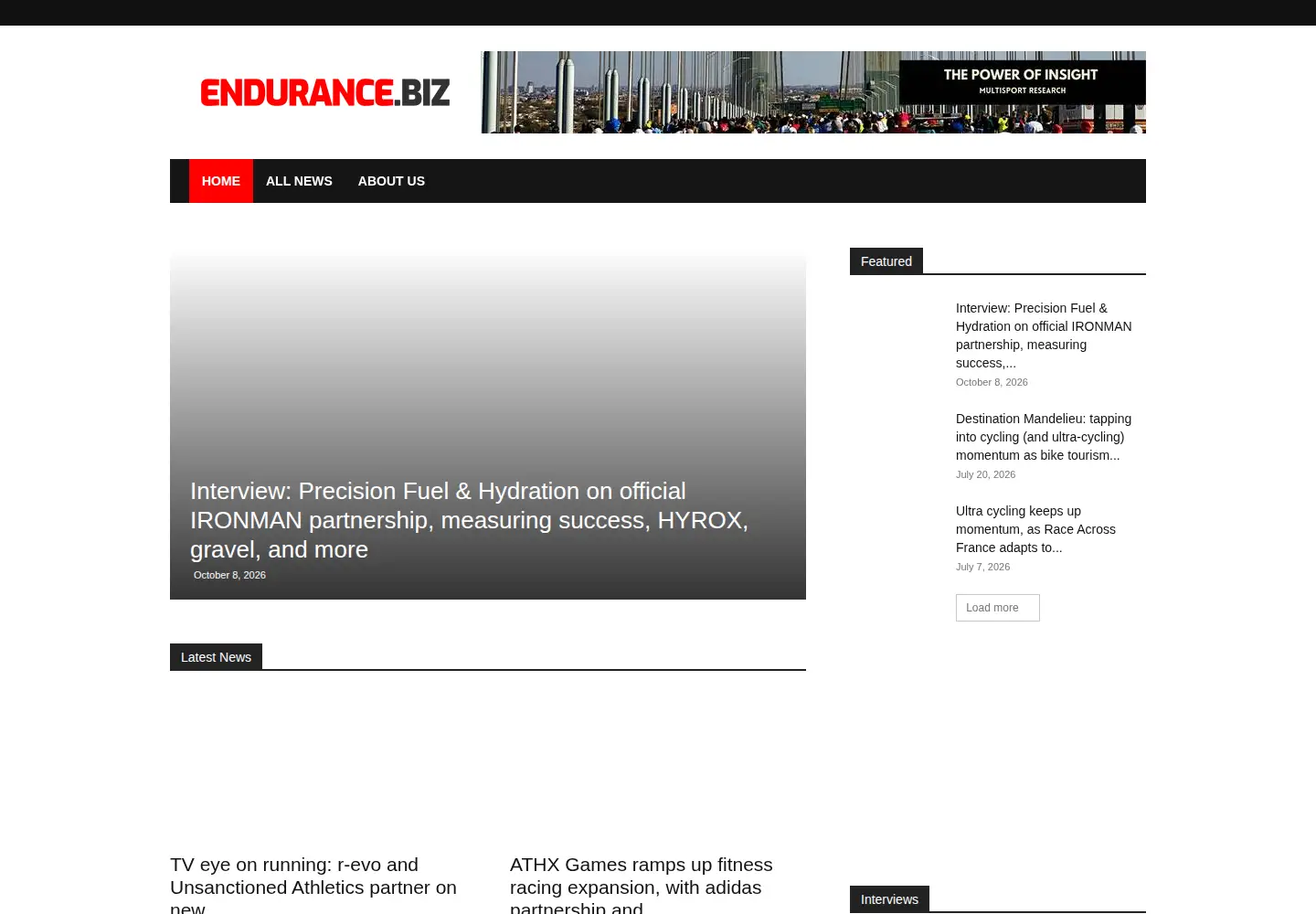
Task: Click the Load more button
Action: 998,608
